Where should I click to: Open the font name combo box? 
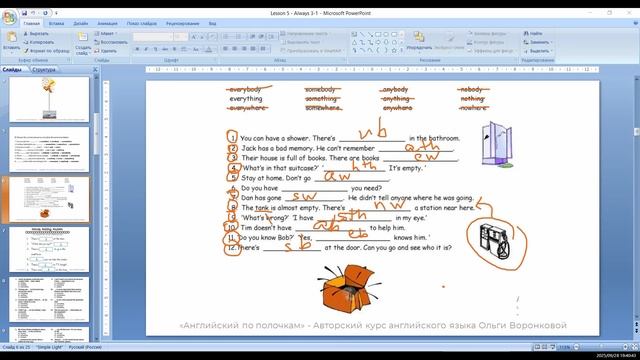coord(153,37)
